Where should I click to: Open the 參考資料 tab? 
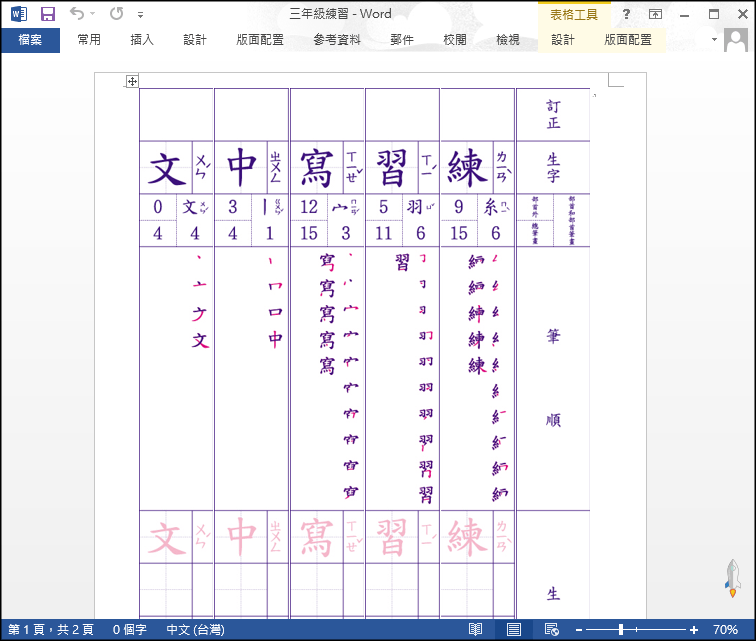coord(337,40)
